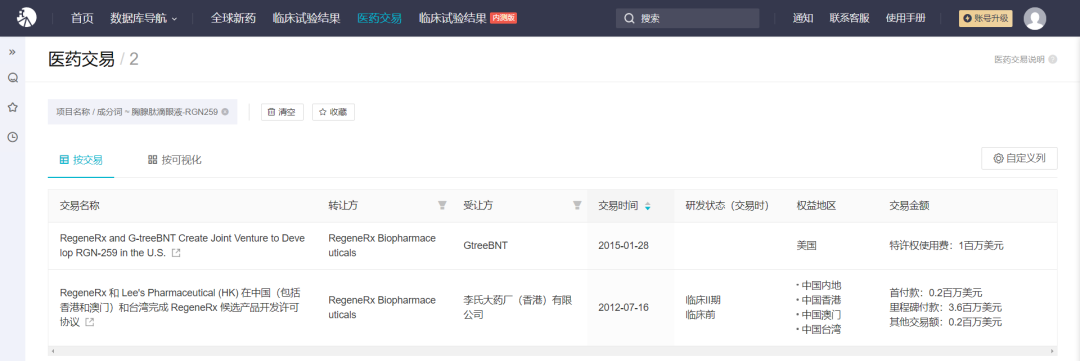Toggle the 交易时间 sort arrows
Image resolution: width=1080 pixels, height=361 pixels.
click(x=647, y=206)
